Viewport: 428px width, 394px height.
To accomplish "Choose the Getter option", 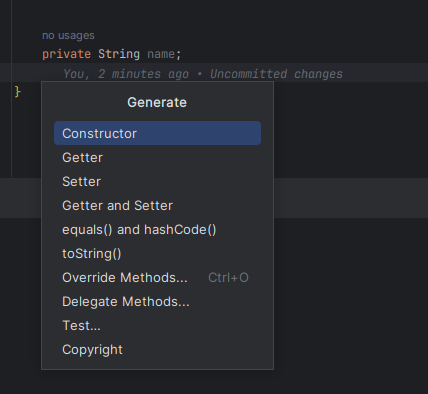I will [x=157, y=157].
